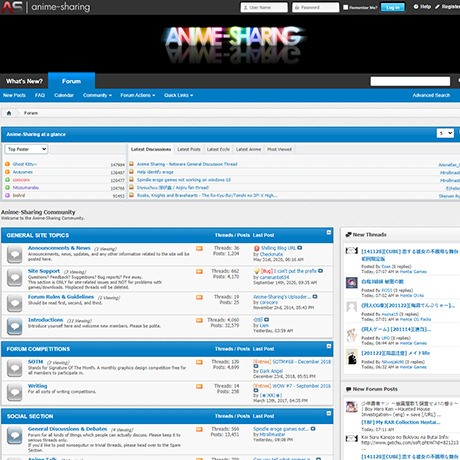The image size is (460, 460).
Task: Open the Forum Actions dropdown
Action: pos(138,95)
